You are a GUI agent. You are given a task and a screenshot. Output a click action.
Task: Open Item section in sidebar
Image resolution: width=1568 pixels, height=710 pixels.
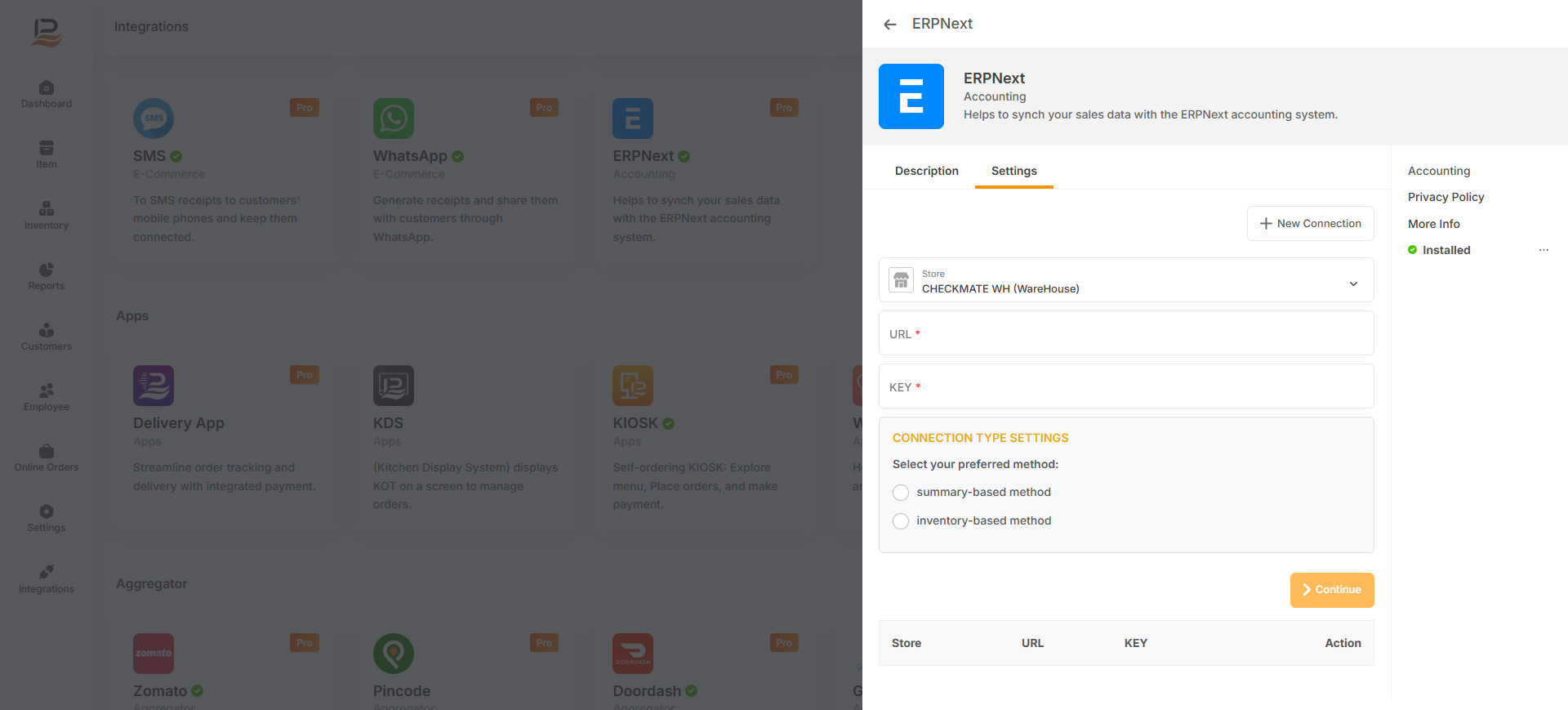click(x=47, y=155)
